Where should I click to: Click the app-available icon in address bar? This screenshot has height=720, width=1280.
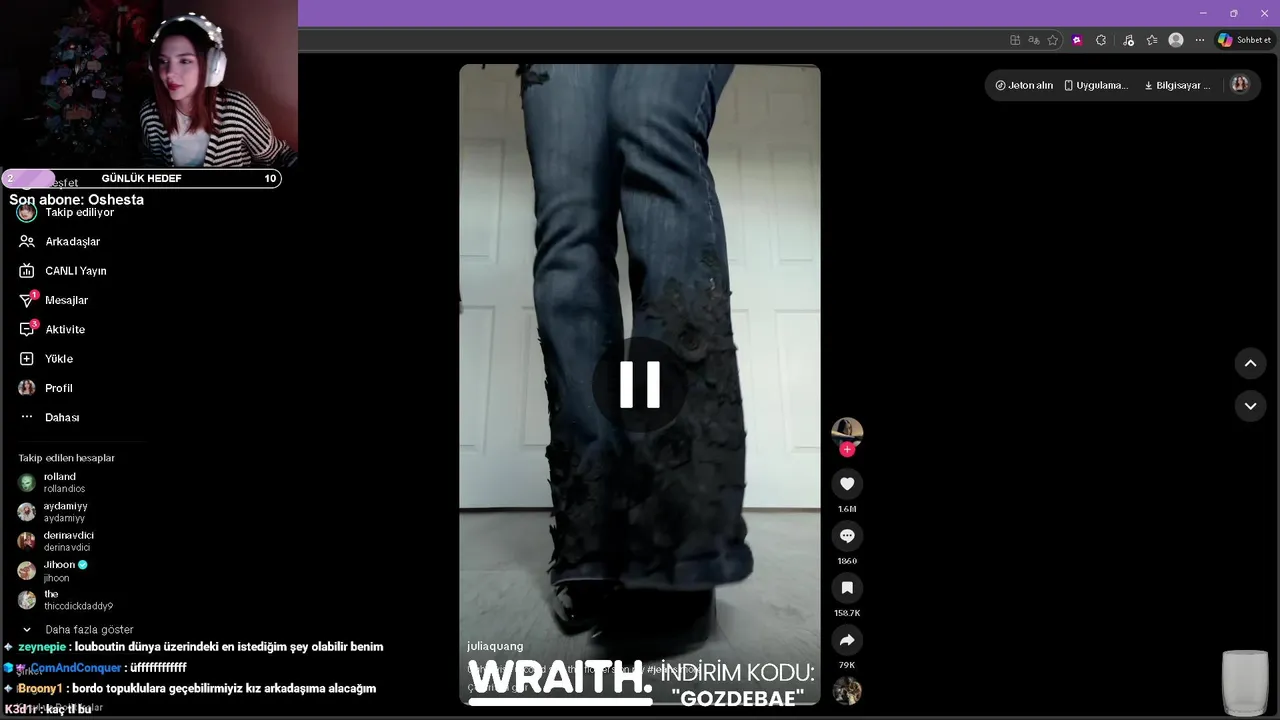coord(1015,40)
